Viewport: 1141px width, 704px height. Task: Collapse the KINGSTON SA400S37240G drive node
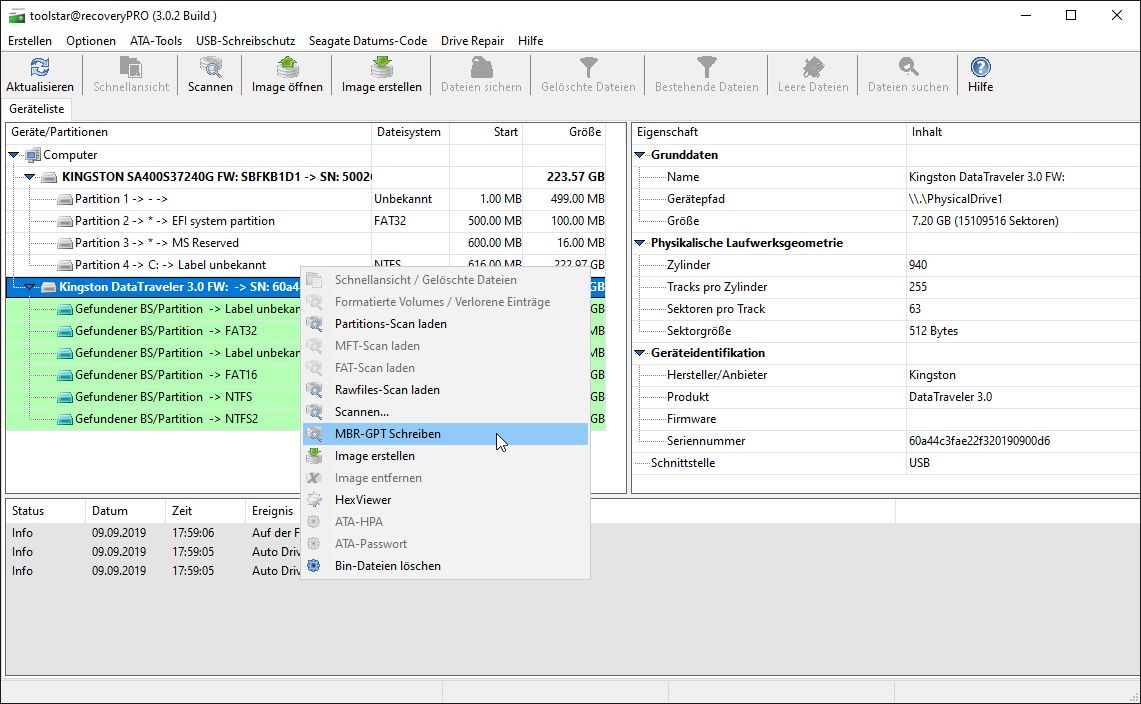pos(31,177)
